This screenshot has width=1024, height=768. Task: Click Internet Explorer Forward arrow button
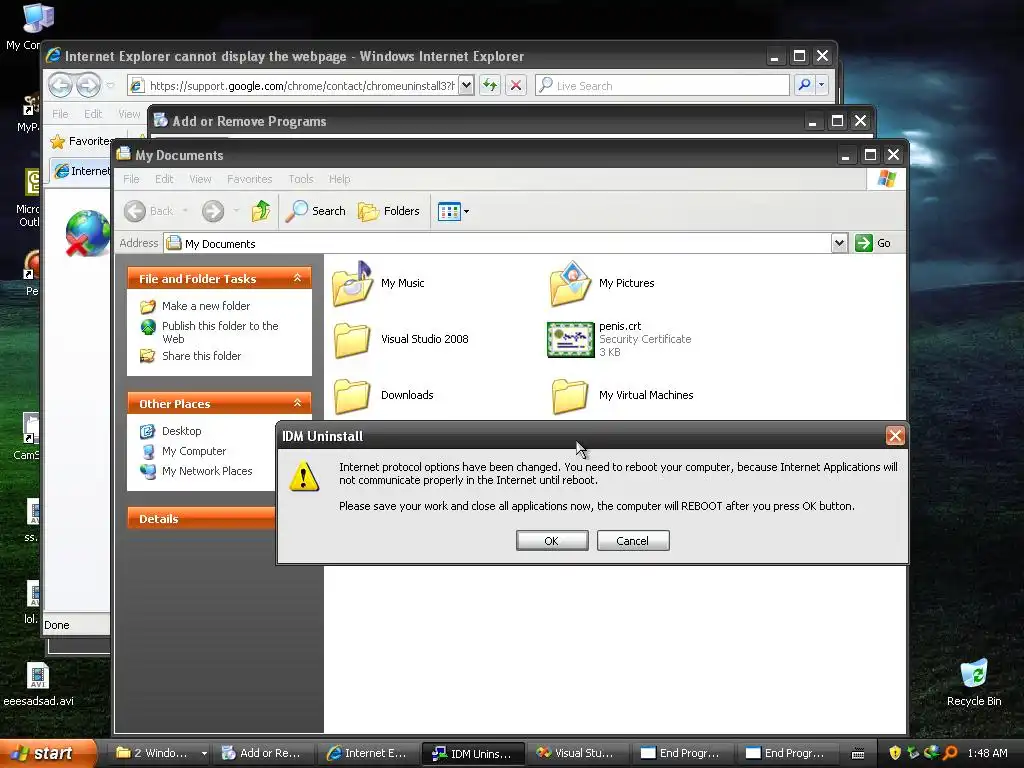pyautogui.click(x=88, y=85)
